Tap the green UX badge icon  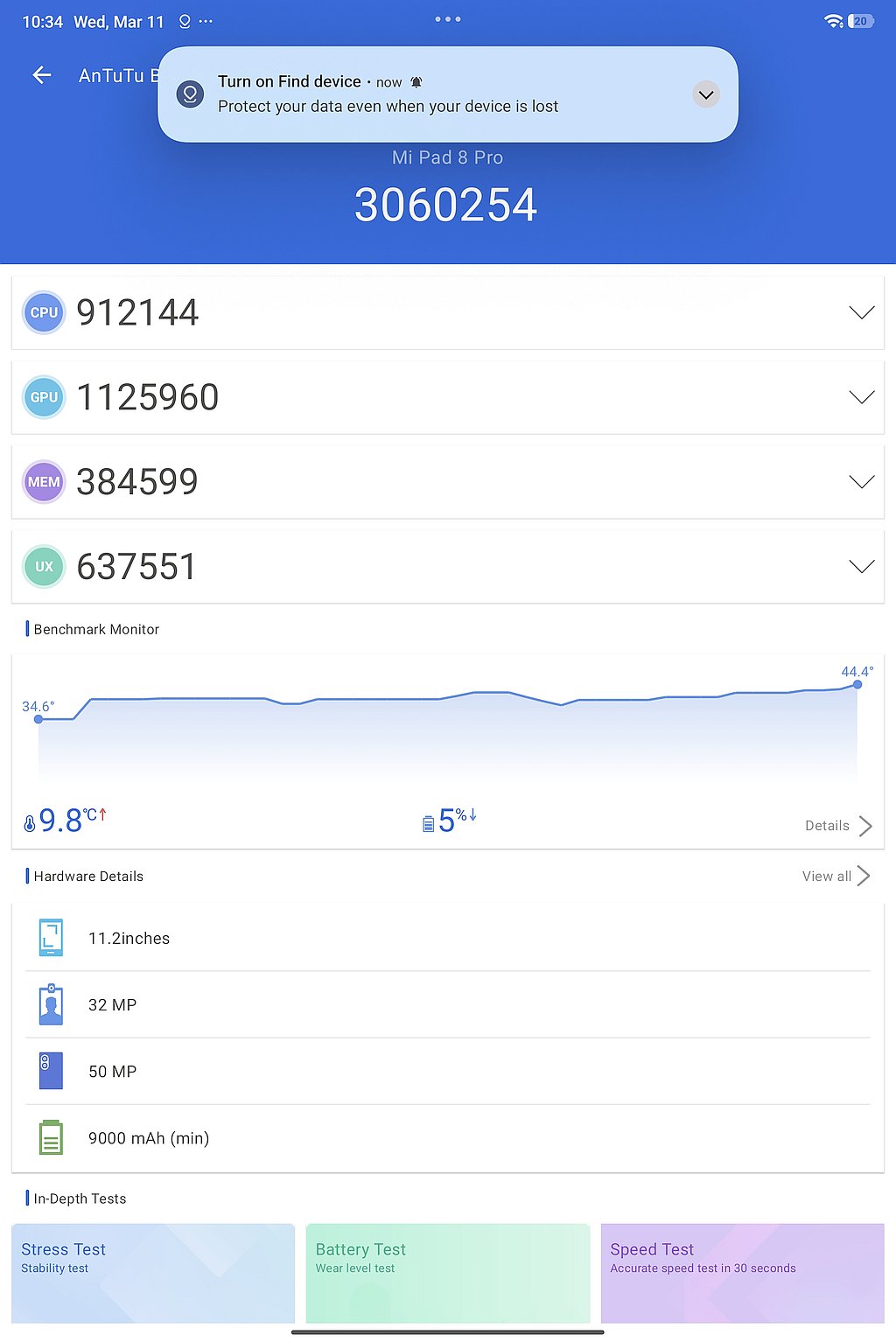pyautogui.click(x=44, y=567)
